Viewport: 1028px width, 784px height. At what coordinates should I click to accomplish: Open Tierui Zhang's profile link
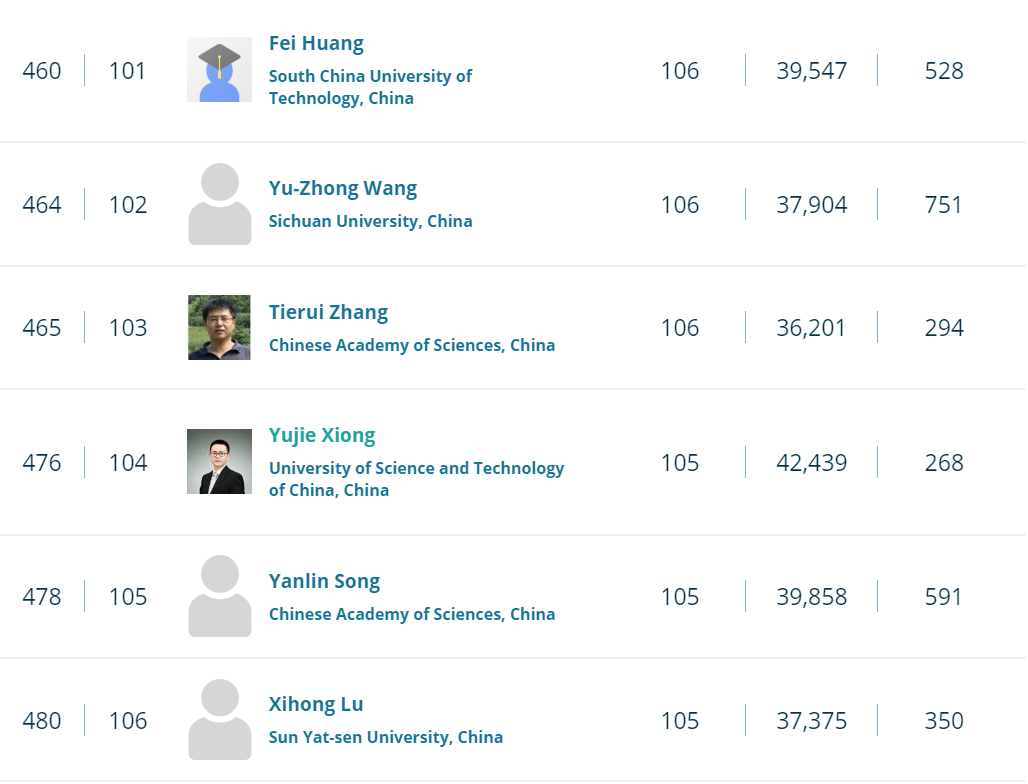click(x=328, y=313)
